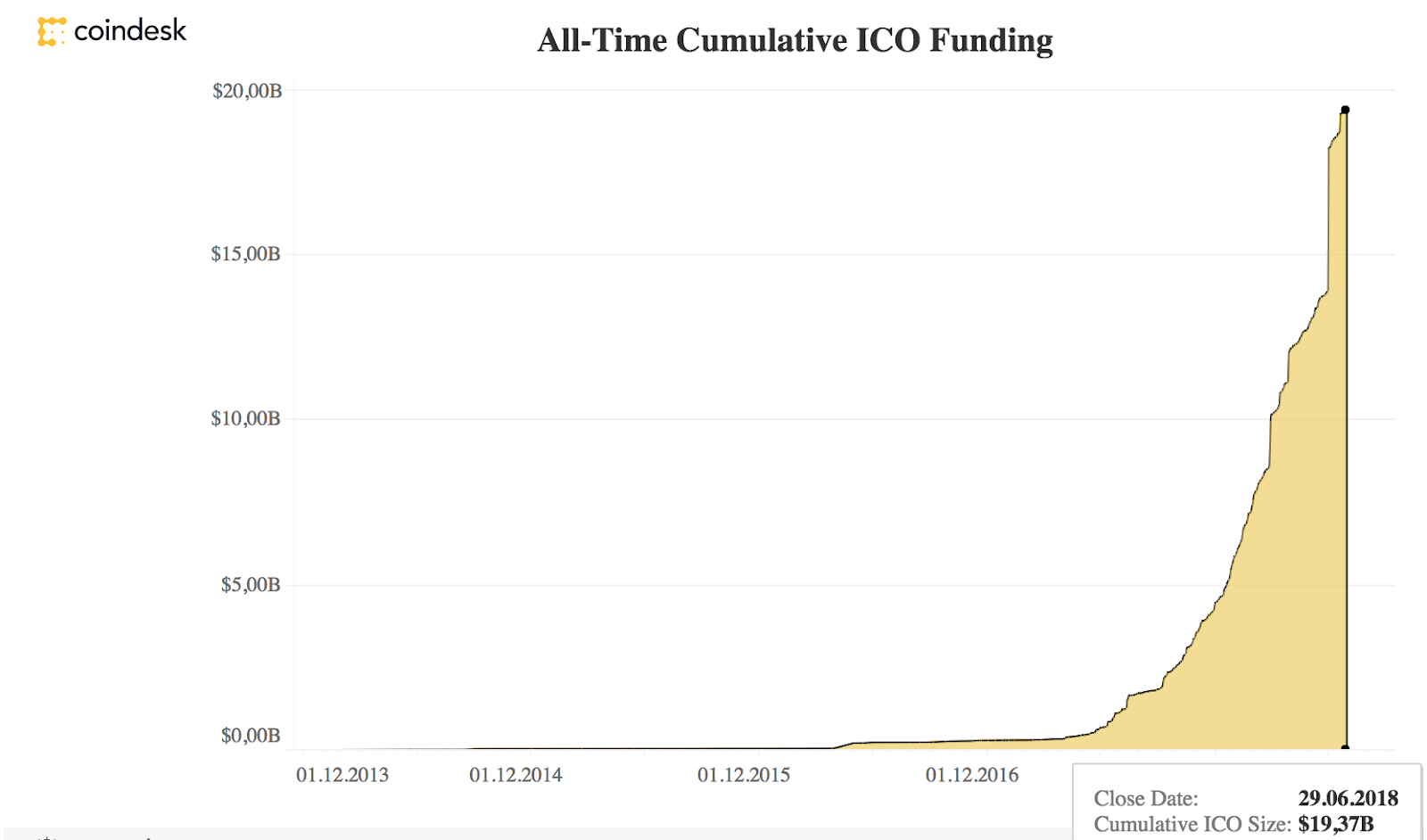Click the All-Time Cumulative ICO Funding title

click(x=795, y=41)
